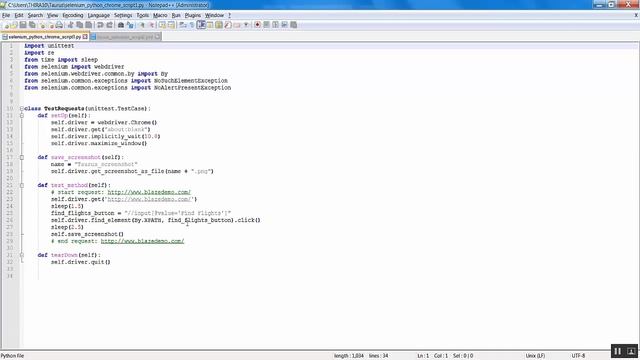Open the View menu
The image size is (640, 360).
tap(52, 15)
